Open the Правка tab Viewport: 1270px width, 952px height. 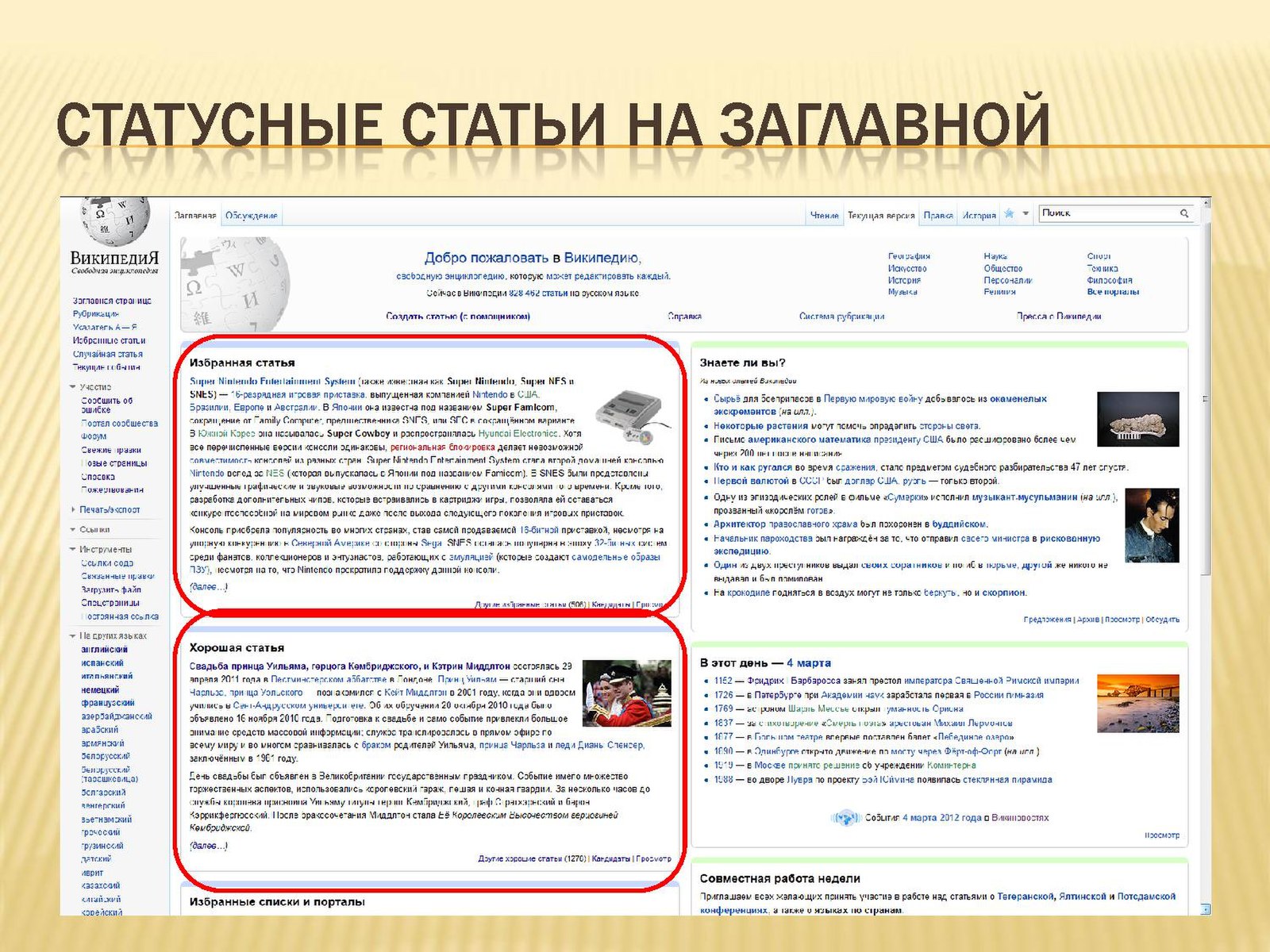point(938,215)
